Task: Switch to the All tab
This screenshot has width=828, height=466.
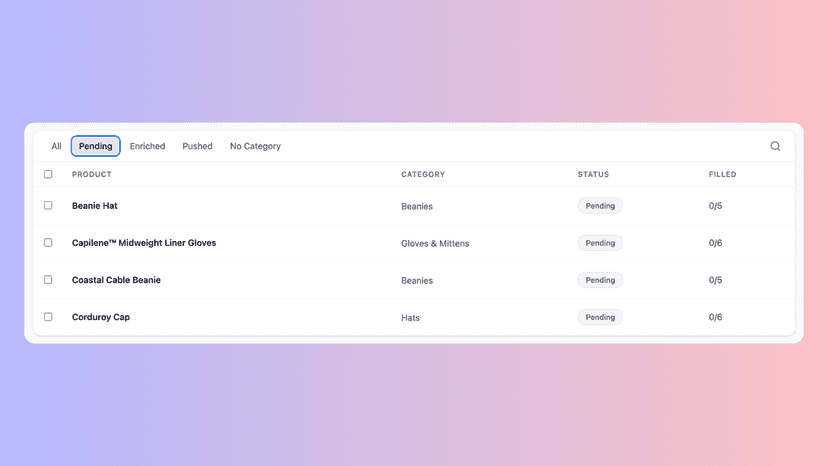Action: tap(57, 146)
